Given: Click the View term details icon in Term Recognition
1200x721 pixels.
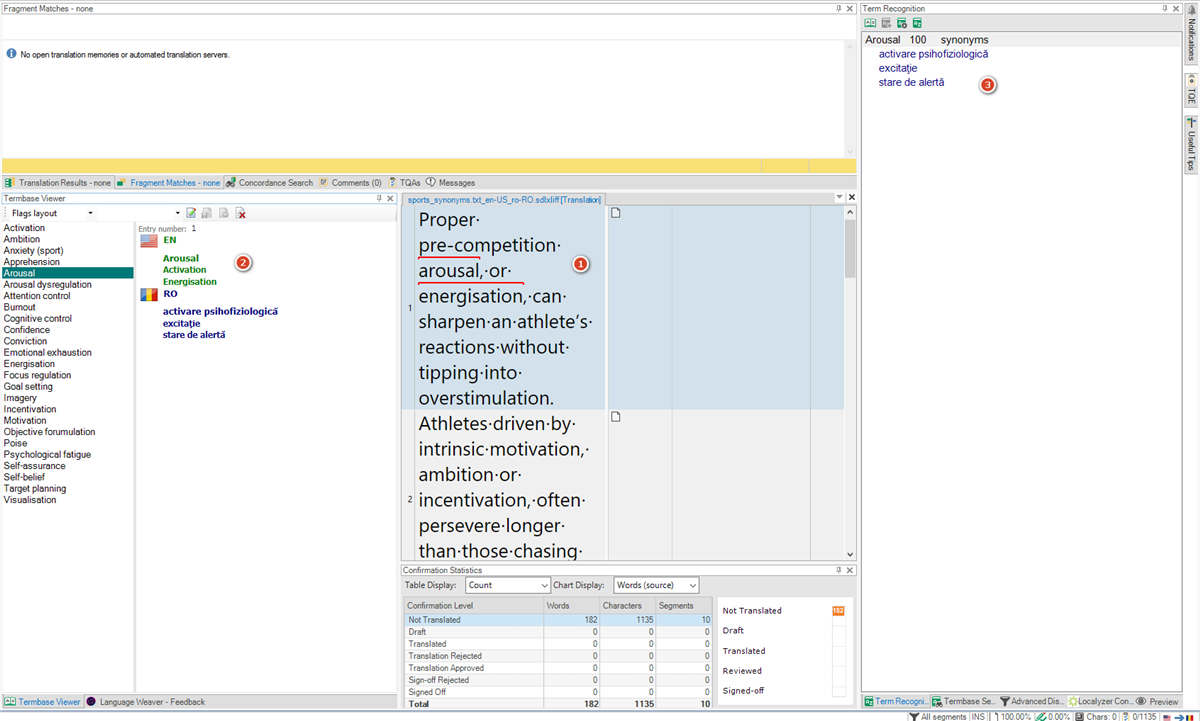Looking at the screenshot, I should pos(870,23).
